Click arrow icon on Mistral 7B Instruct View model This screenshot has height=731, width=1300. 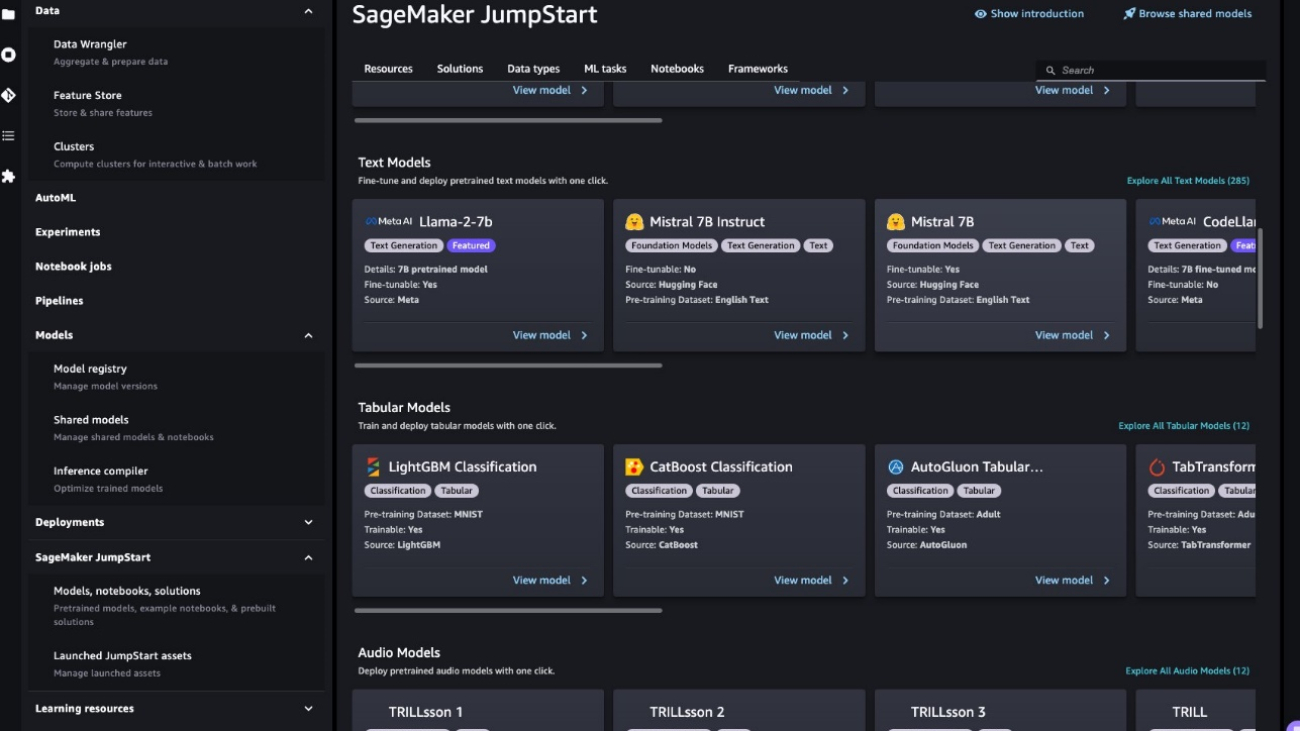pyautogui.click(x=845, y=336)
